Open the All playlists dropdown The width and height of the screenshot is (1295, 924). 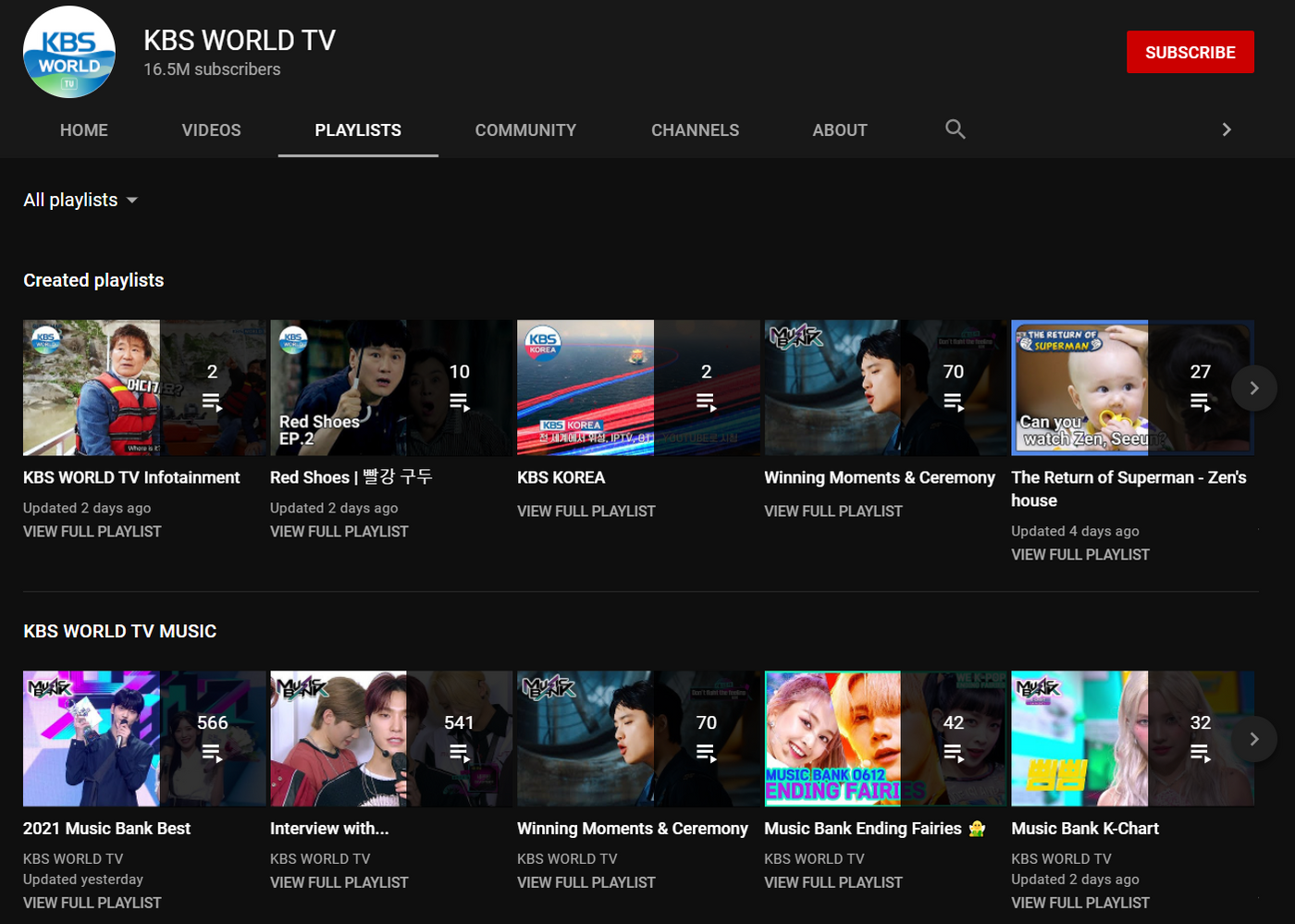pos(80,200)
